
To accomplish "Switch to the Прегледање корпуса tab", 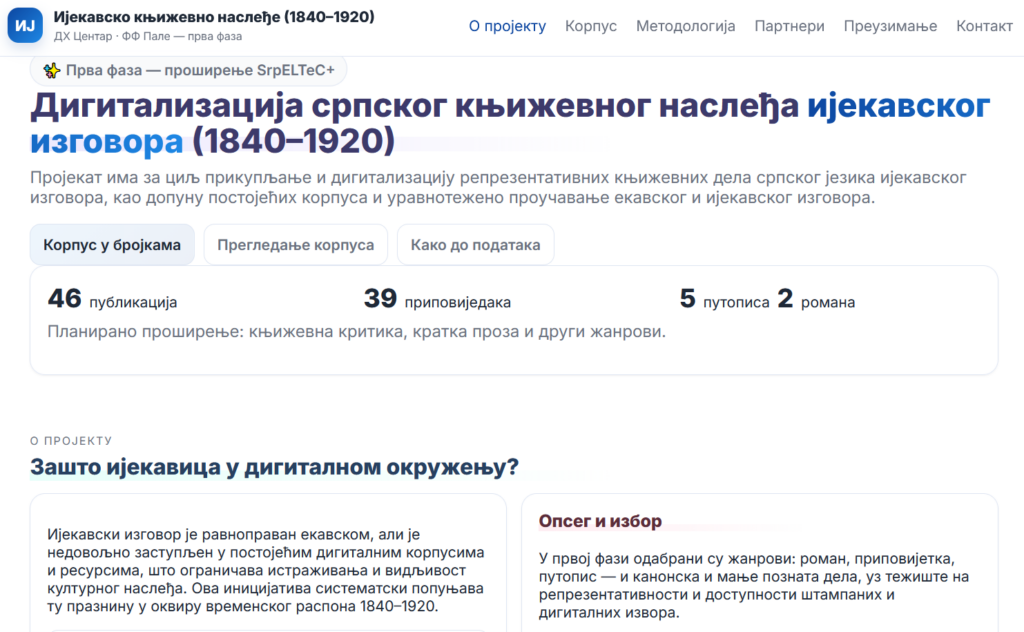I will [295, 245].
